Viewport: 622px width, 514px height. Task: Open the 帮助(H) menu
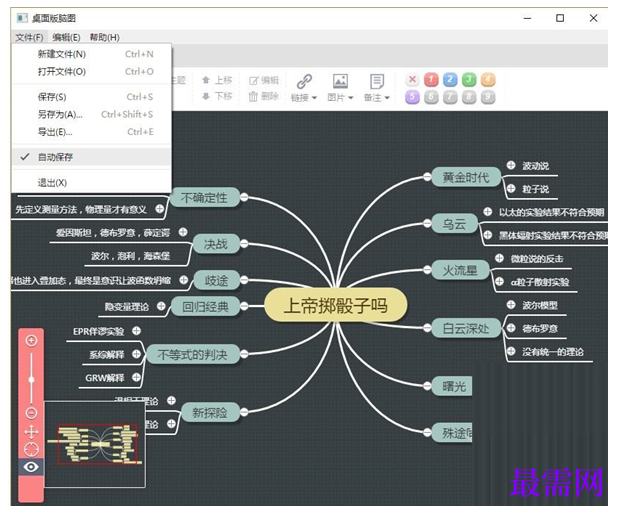point(104,37)
